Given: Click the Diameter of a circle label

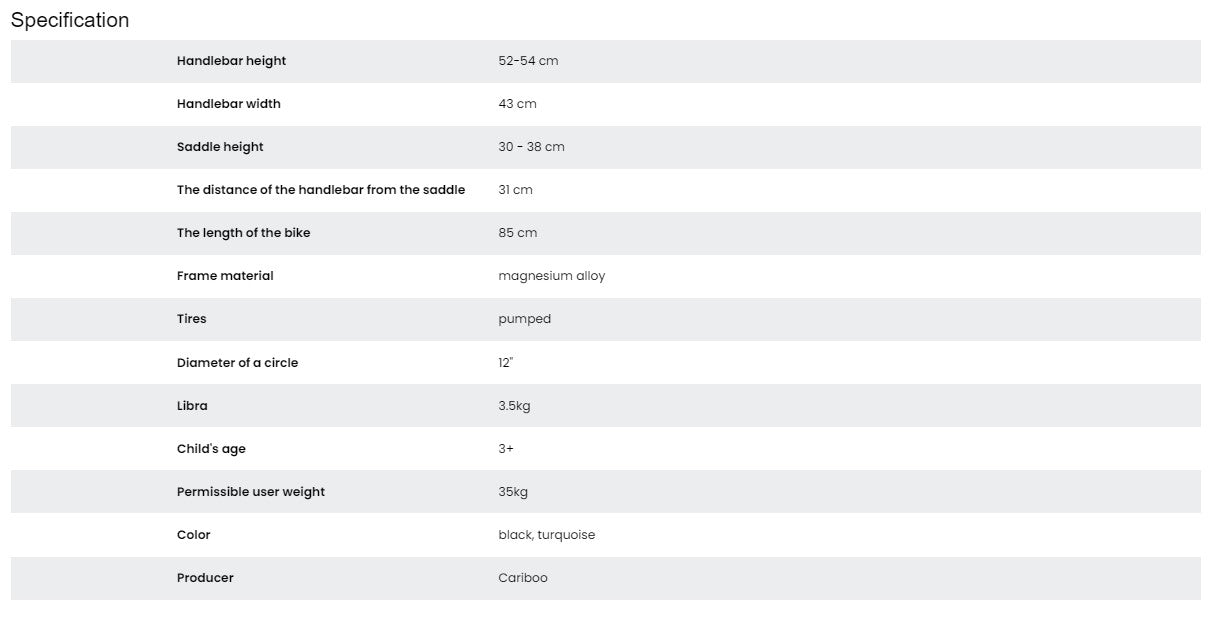Looking at the screenshot, I should pyautogui.click(x=237, y=363).
